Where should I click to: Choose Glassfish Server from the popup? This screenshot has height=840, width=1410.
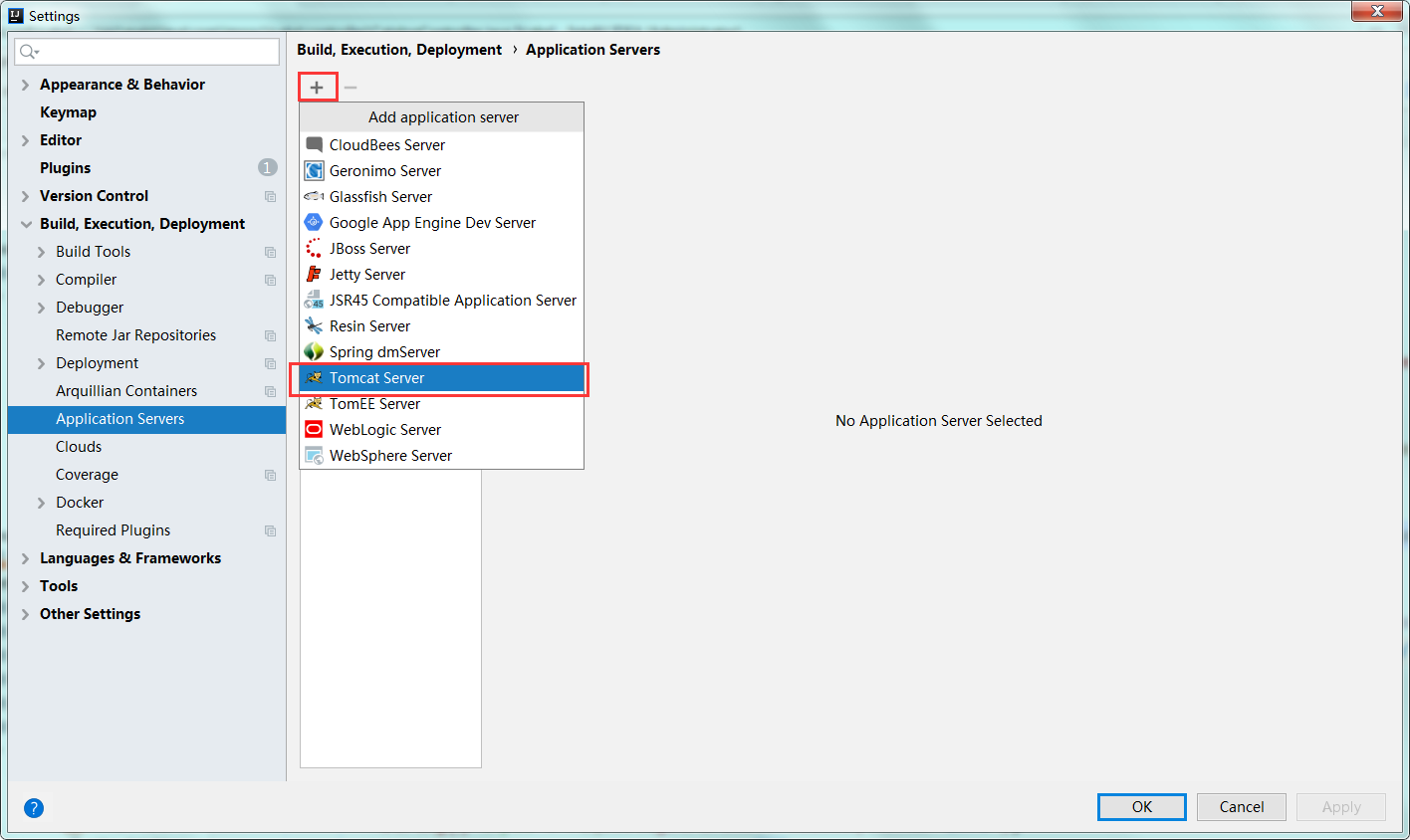pos(442,197)
